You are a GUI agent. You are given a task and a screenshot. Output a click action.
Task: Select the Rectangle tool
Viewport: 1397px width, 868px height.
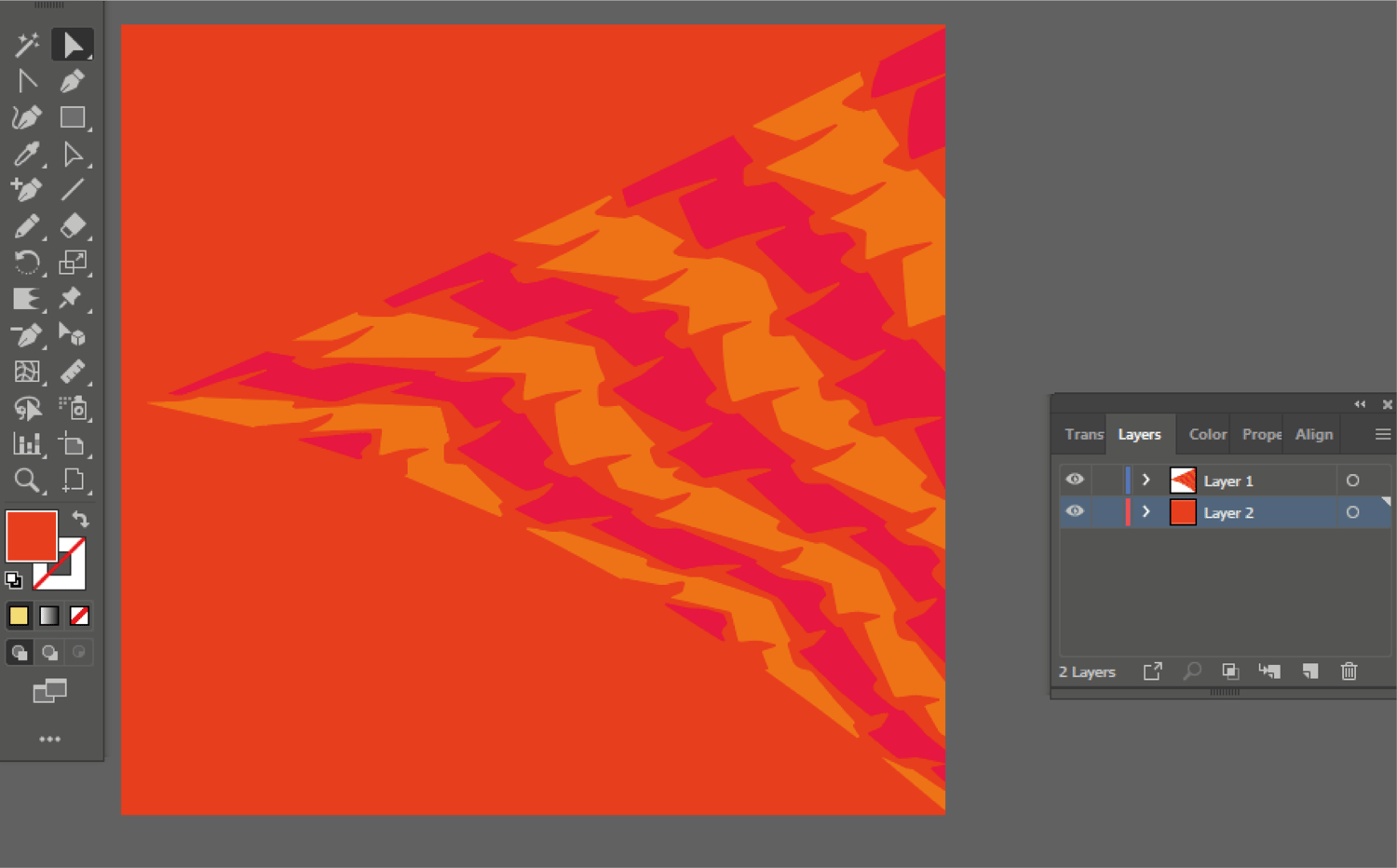[73, 117]
